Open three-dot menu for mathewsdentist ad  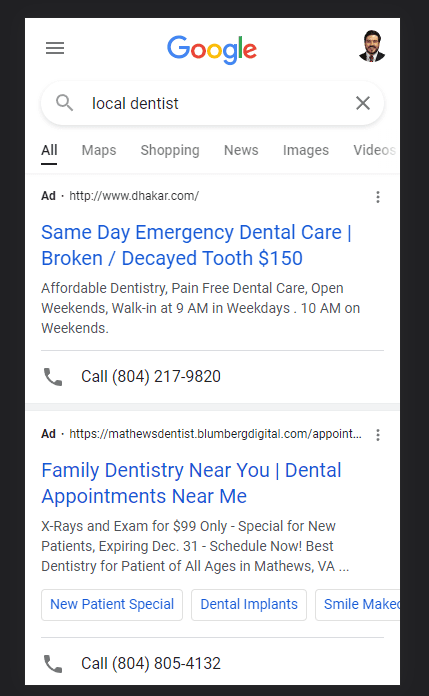378,435
